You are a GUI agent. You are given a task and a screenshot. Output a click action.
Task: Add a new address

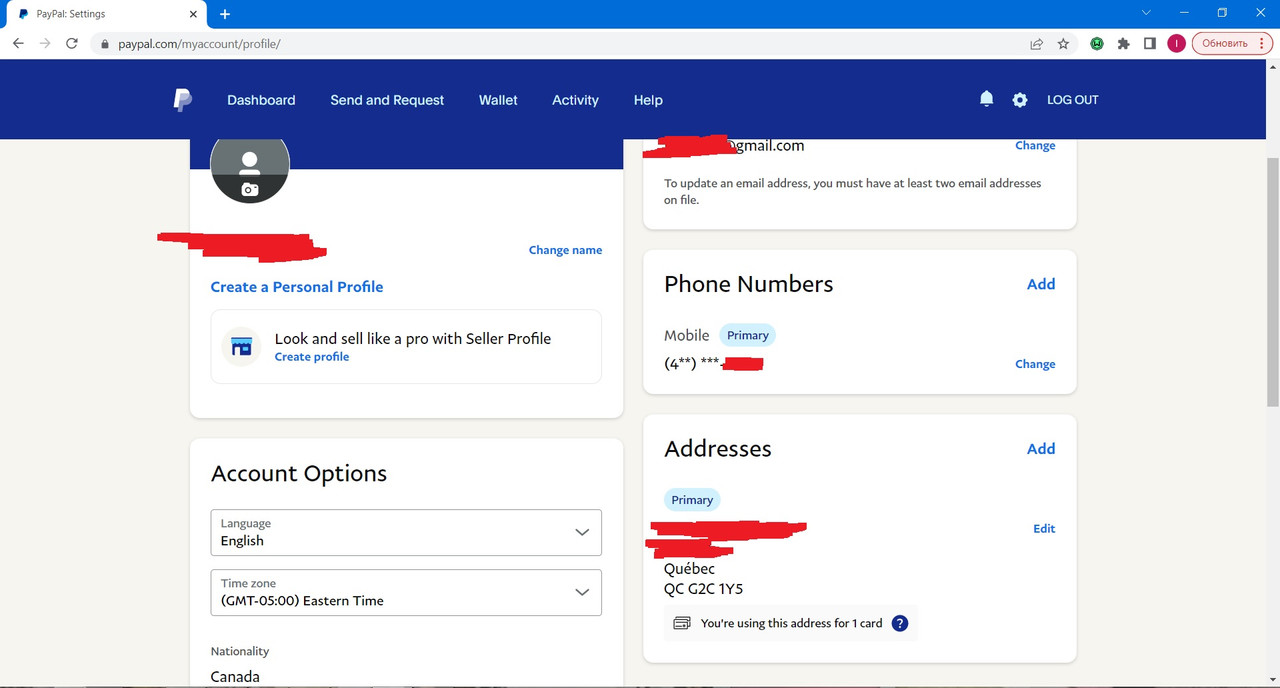(x=1041, y=449)
